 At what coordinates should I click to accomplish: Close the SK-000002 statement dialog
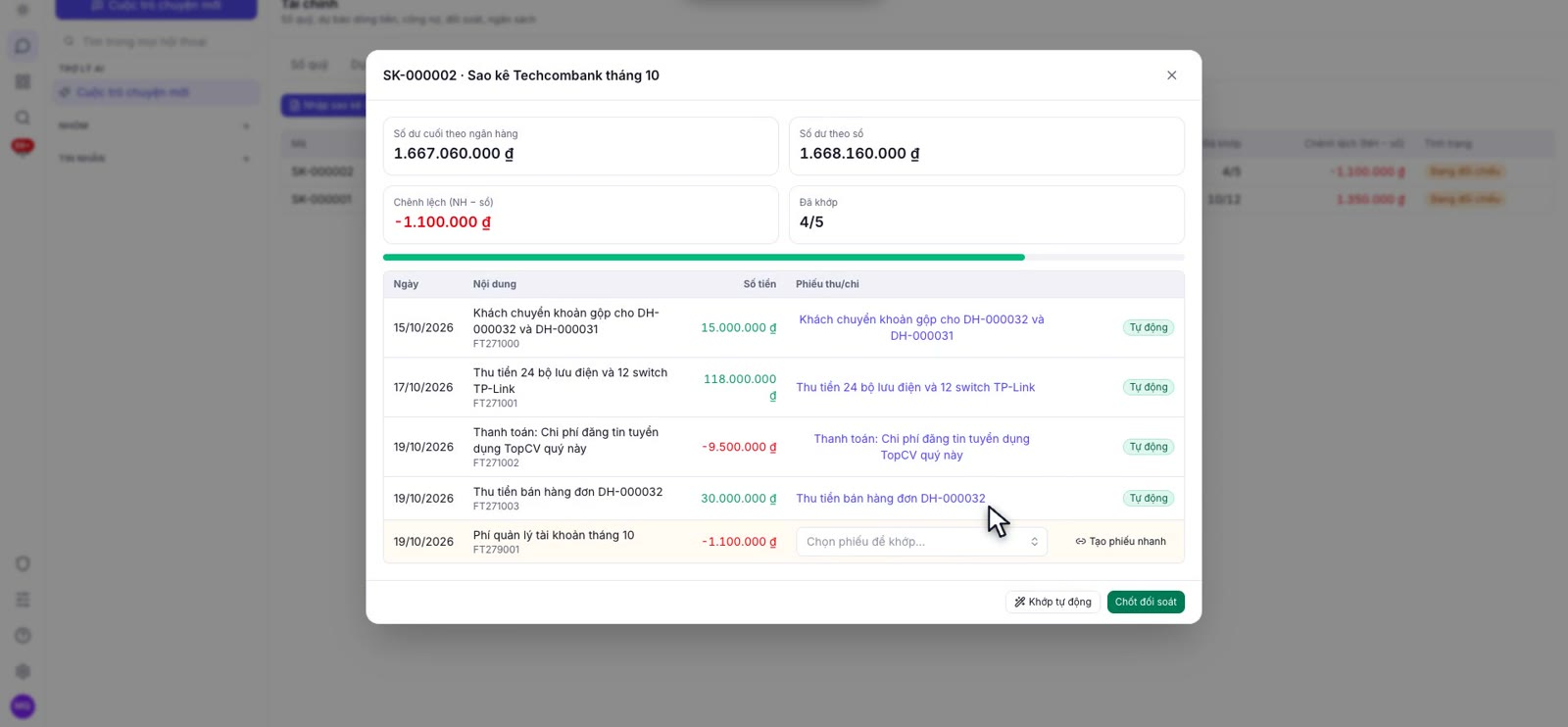(x=1171, y=75)
